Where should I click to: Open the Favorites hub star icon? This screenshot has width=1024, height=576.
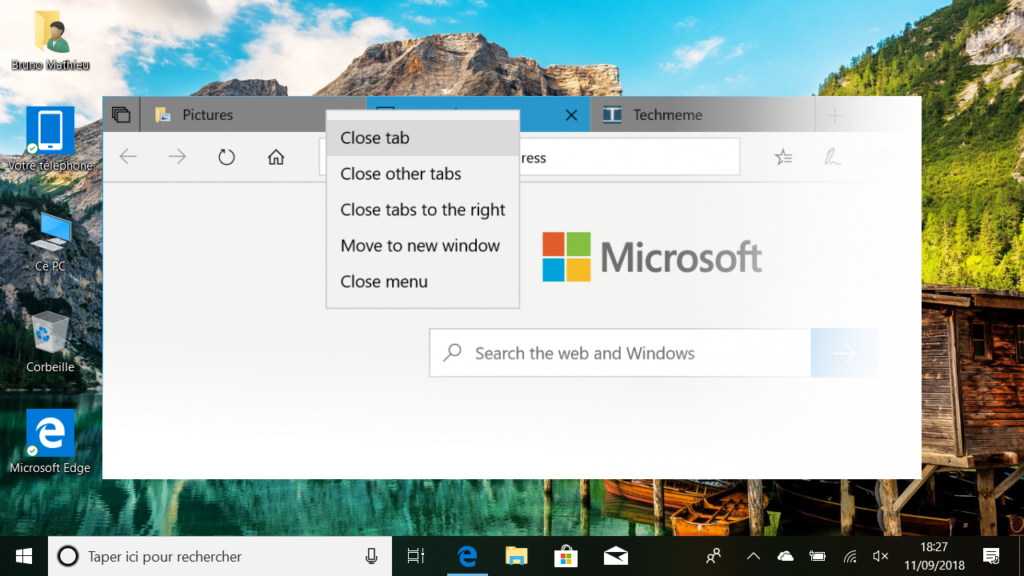[783, 157]
